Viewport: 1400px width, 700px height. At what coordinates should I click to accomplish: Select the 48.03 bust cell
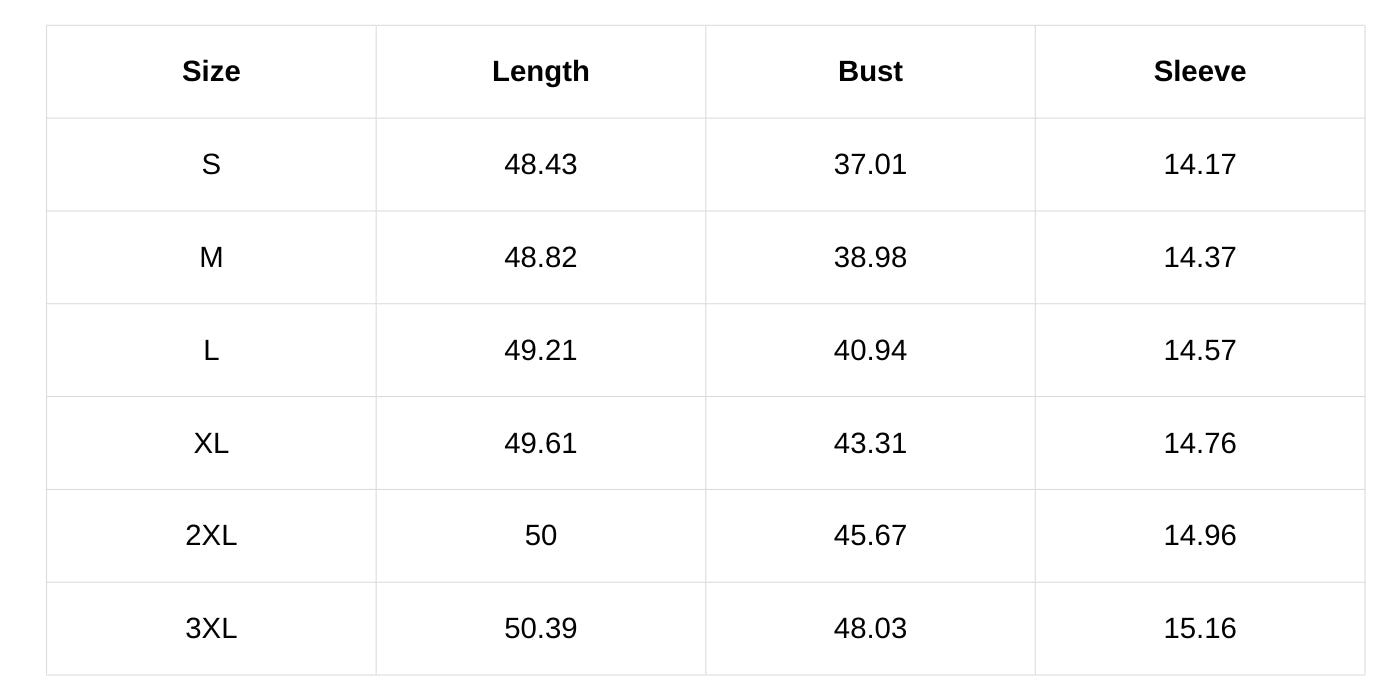pyautogui.click(x=870, y=628)
